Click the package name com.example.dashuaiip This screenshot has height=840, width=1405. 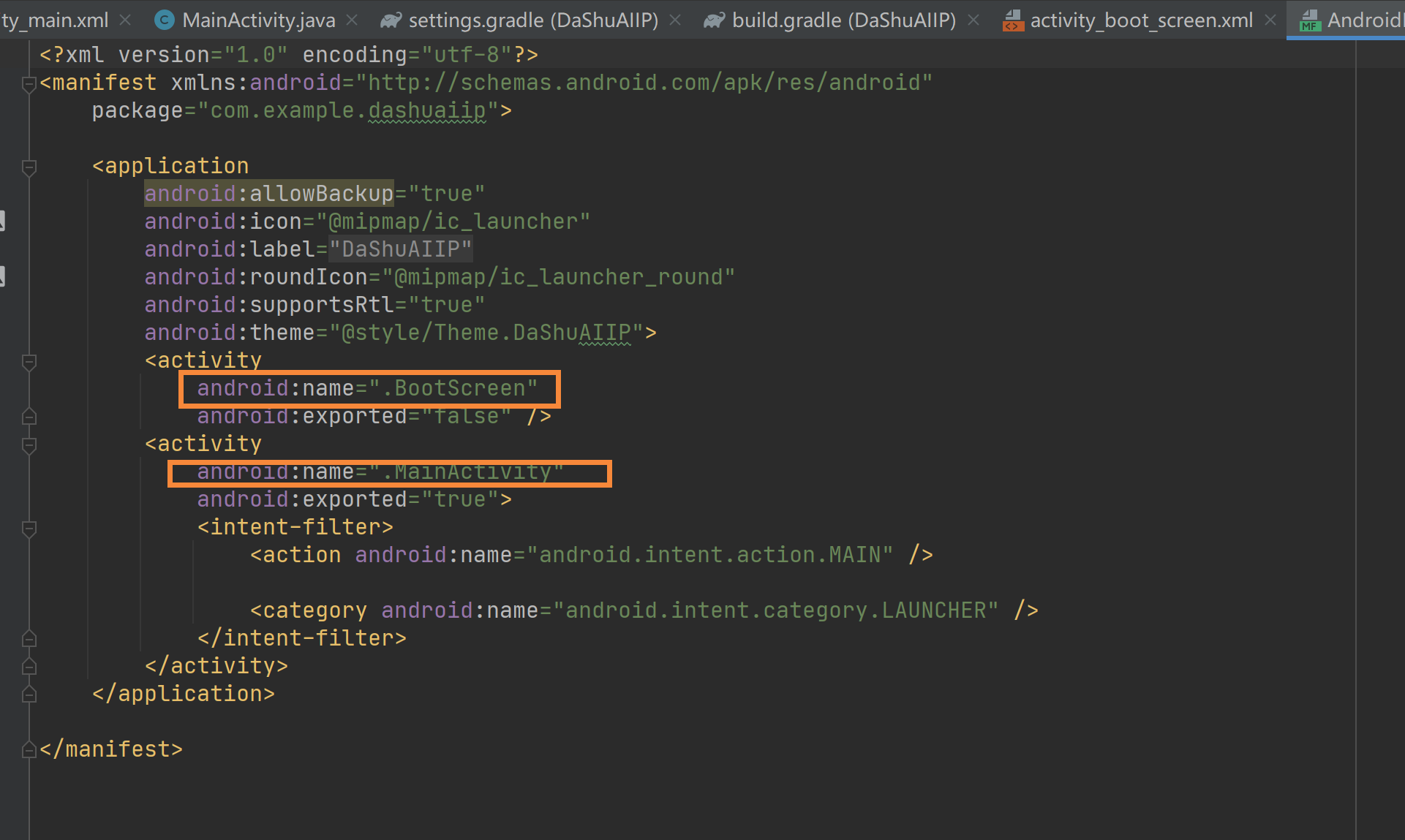coord(348,110)
